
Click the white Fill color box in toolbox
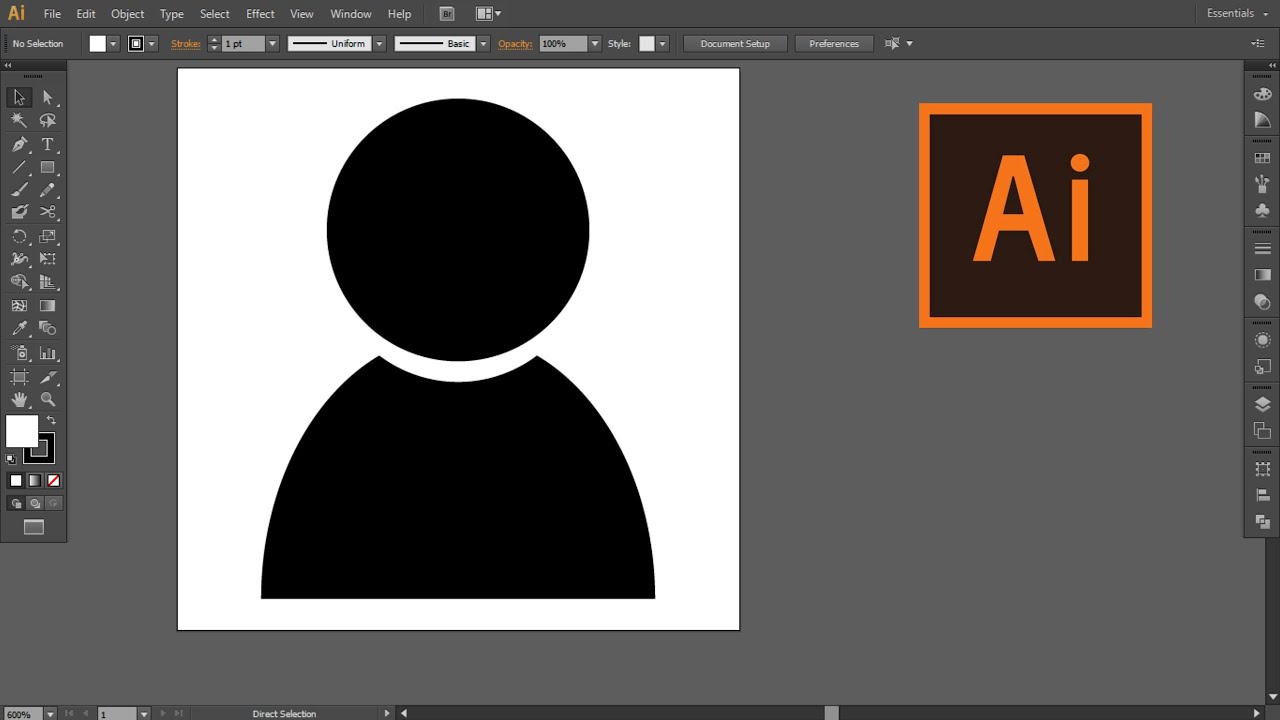point(22,431)
